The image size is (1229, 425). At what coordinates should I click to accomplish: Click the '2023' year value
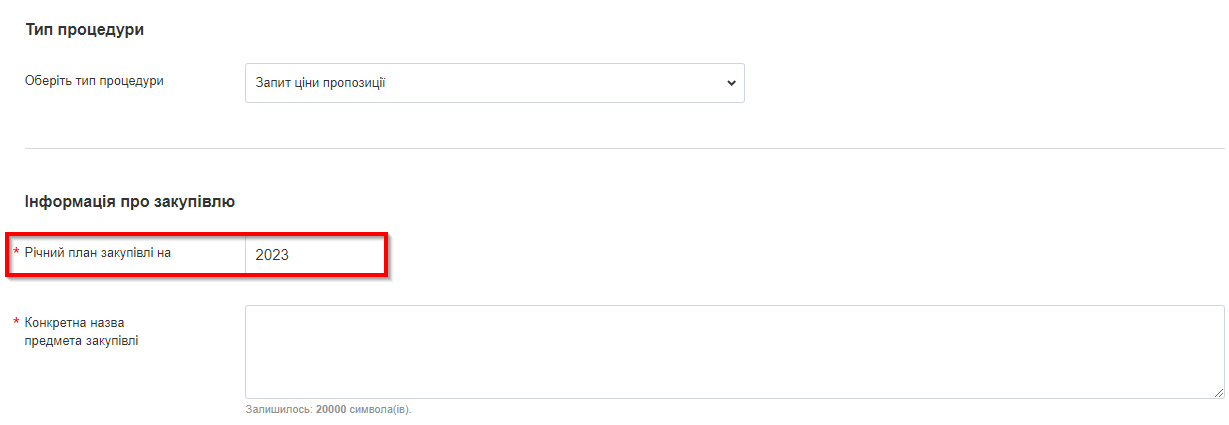click(x=272, y=255)
